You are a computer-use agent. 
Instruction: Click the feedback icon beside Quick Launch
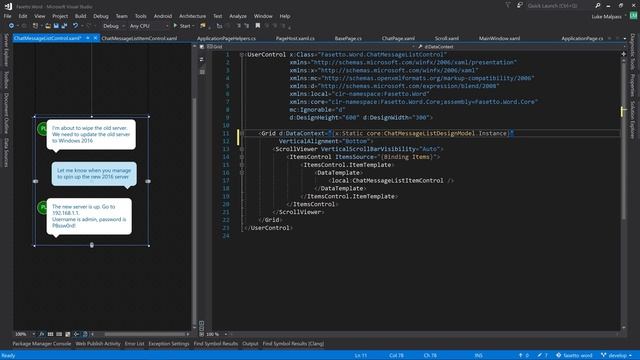tap(520, 5)
